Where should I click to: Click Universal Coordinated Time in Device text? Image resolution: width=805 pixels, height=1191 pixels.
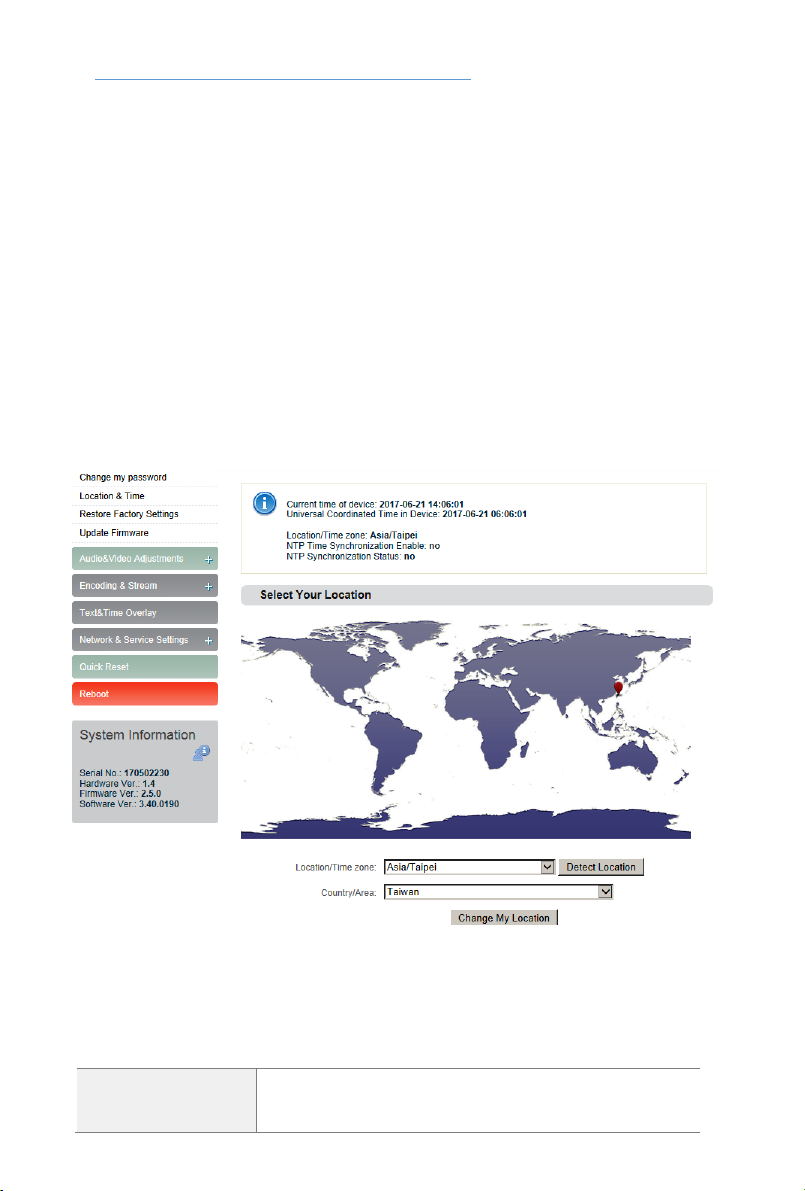(406, 513)
